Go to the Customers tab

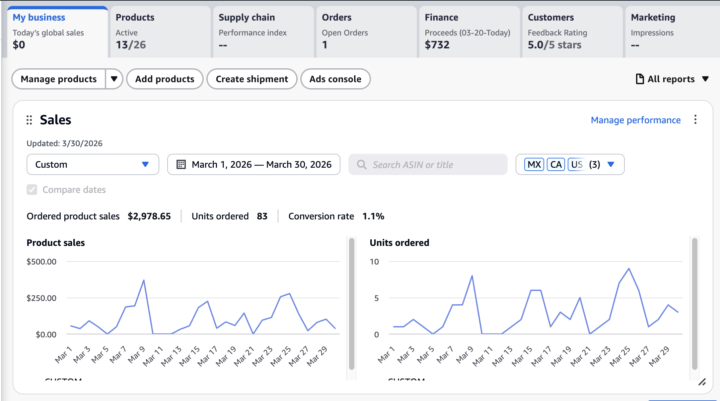click(x=572, y=32)
